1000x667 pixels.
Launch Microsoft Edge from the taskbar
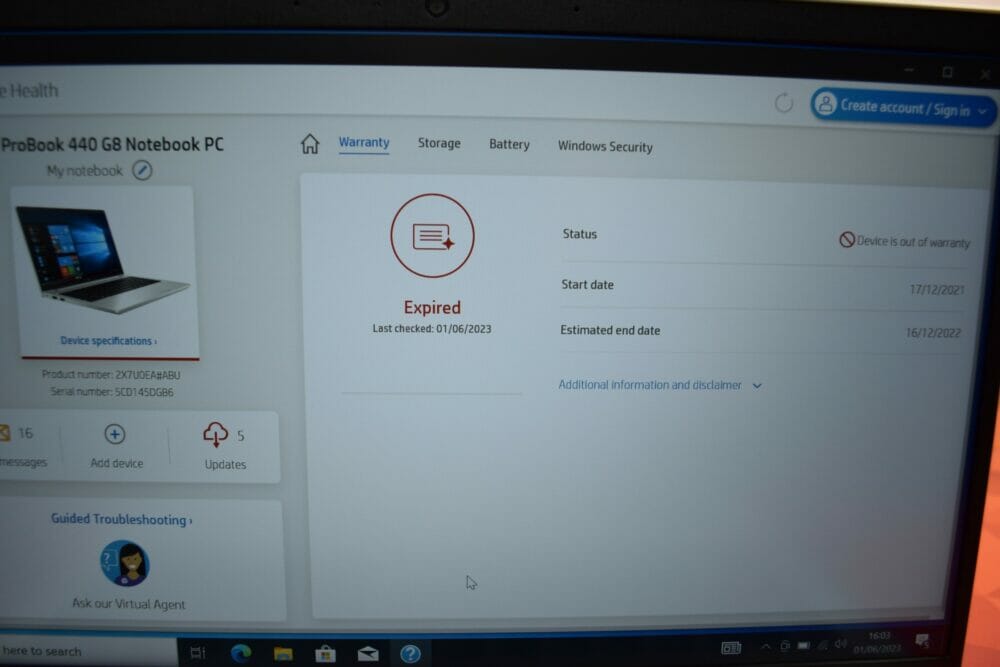[240, 653]
